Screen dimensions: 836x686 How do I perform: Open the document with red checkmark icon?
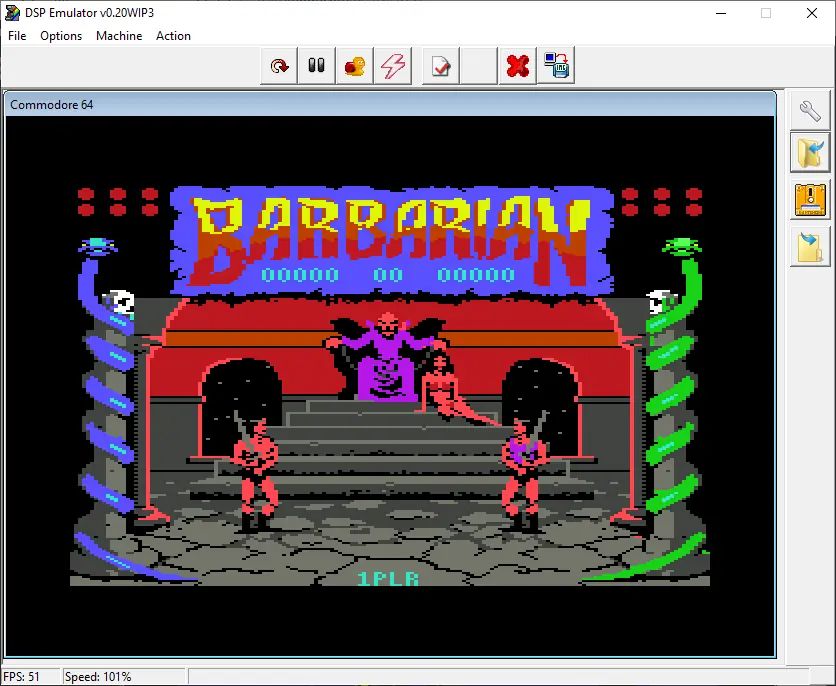point(441,66)
